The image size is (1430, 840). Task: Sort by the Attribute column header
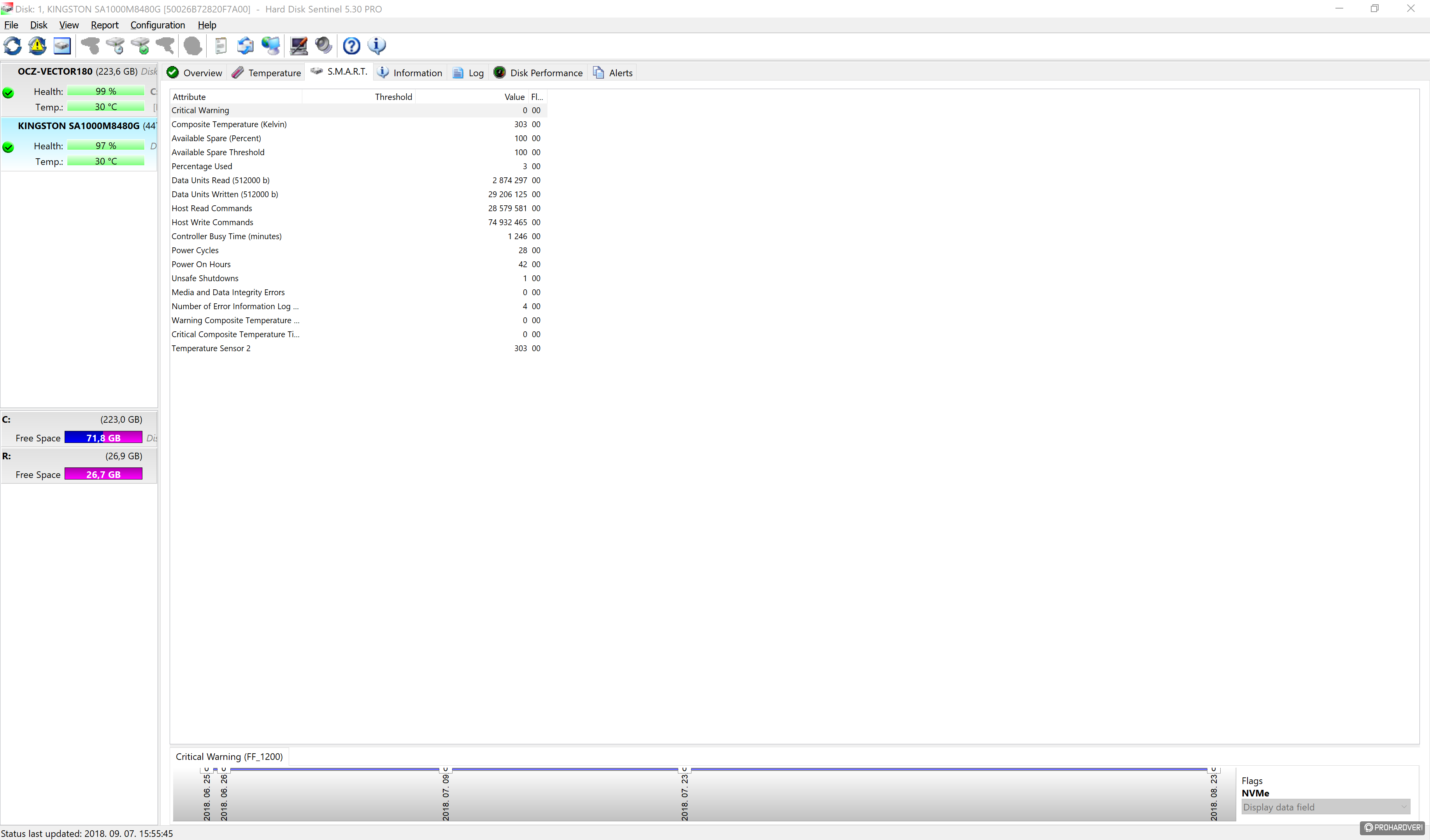coord(236,97)
